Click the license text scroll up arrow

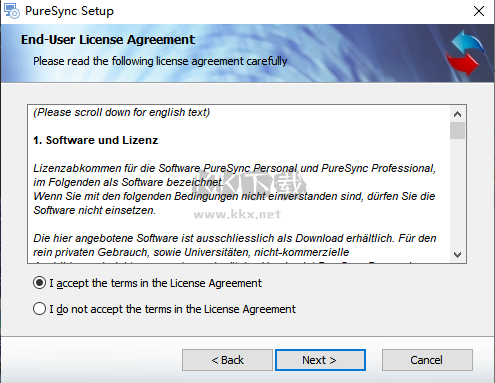(x=457, y=114)
